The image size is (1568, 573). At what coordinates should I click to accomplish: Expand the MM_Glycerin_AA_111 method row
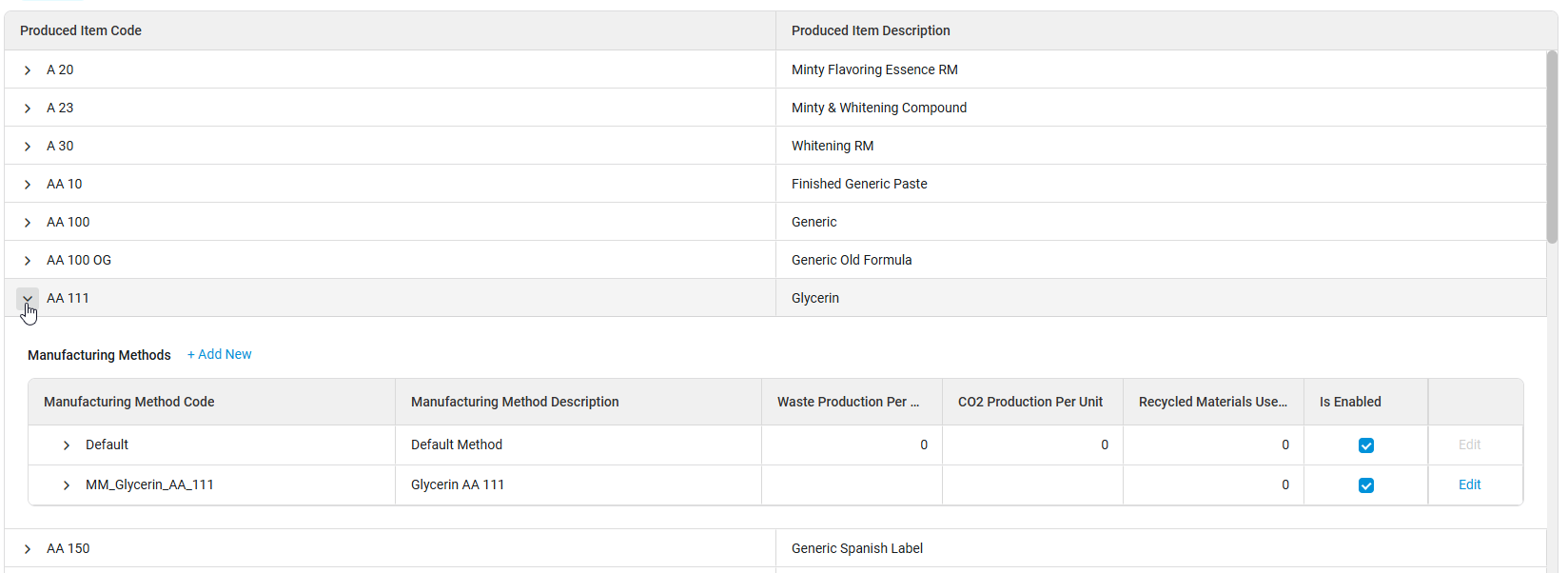(67, 485)
